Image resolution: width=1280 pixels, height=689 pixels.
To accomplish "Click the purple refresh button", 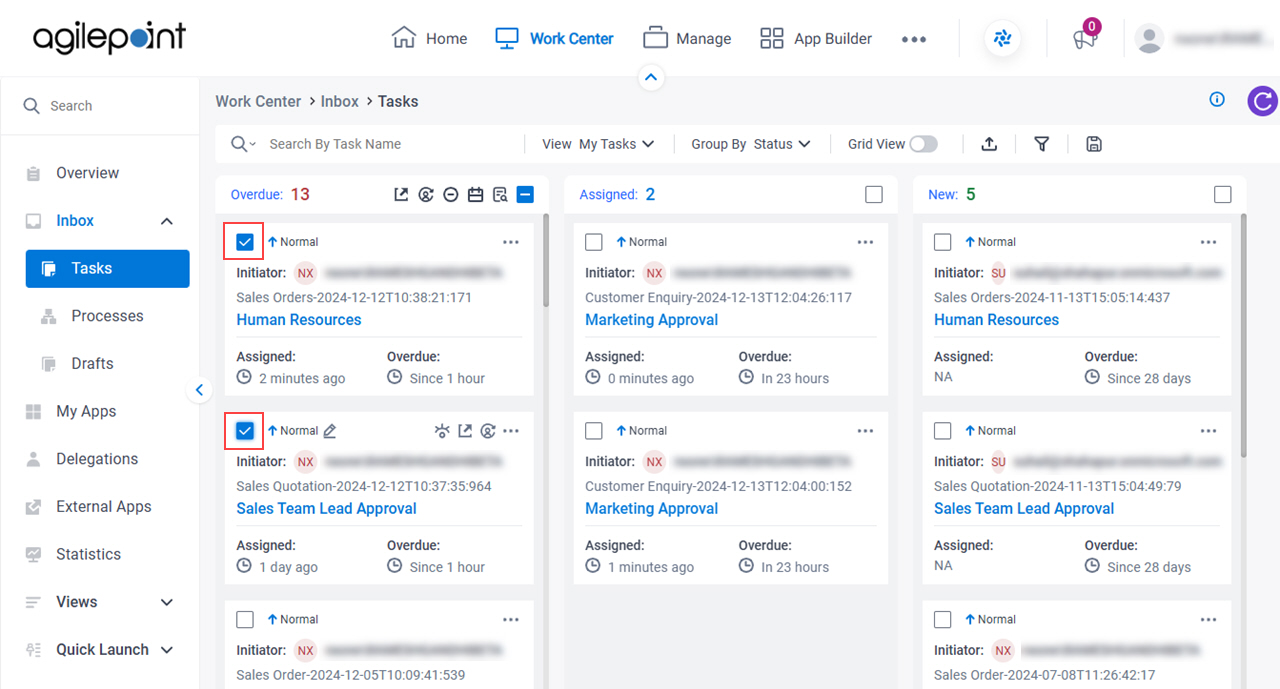I will (1263, 101).
